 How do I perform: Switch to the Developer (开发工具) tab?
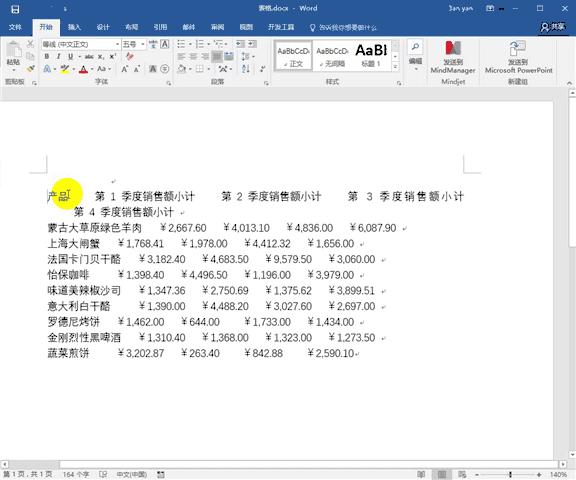click(281, 27)
